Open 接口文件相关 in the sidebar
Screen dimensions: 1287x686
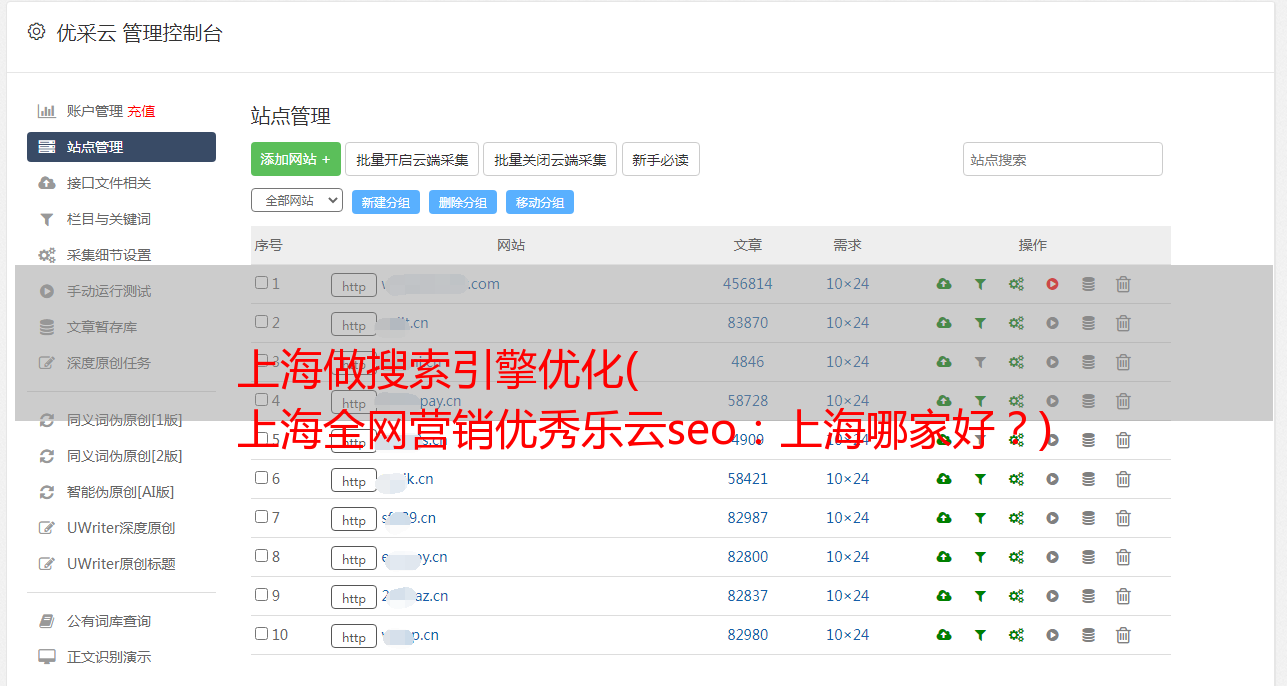108,183
